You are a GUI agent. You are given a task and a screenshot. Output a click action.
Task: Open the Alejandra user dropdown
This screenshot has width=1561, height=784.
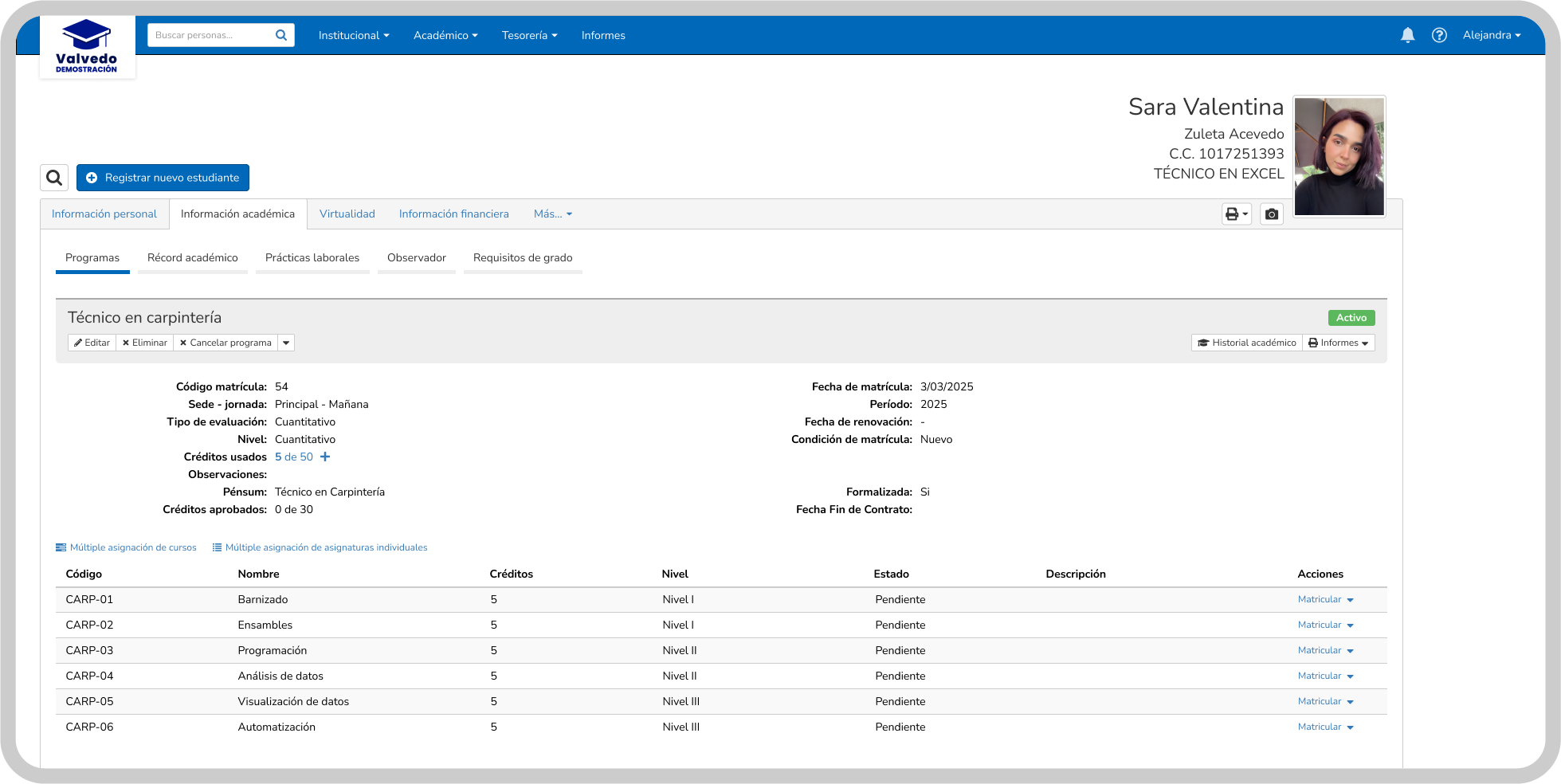(1491, 36)
